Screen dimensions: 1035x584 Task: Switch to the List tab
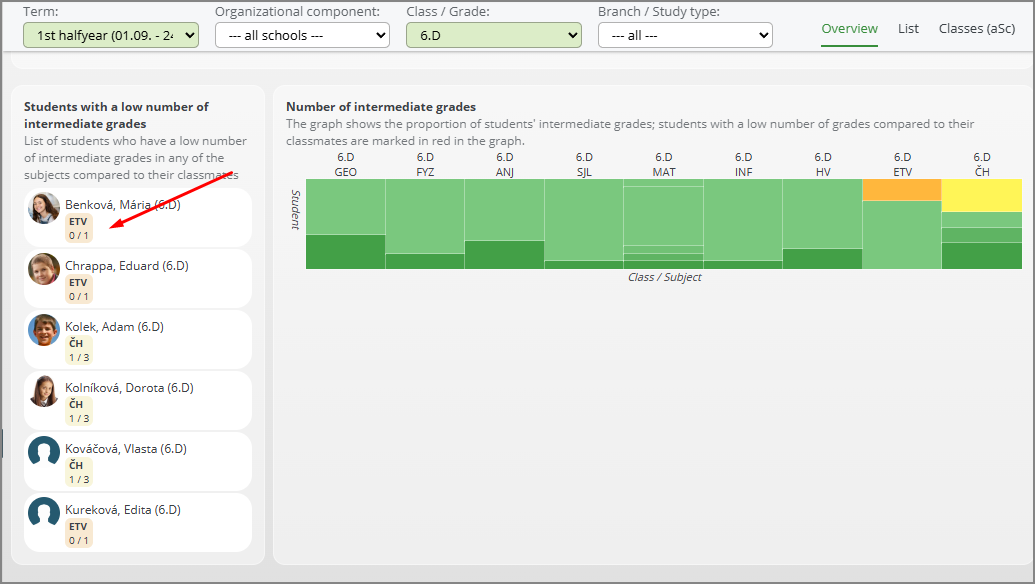pos(908,29)
